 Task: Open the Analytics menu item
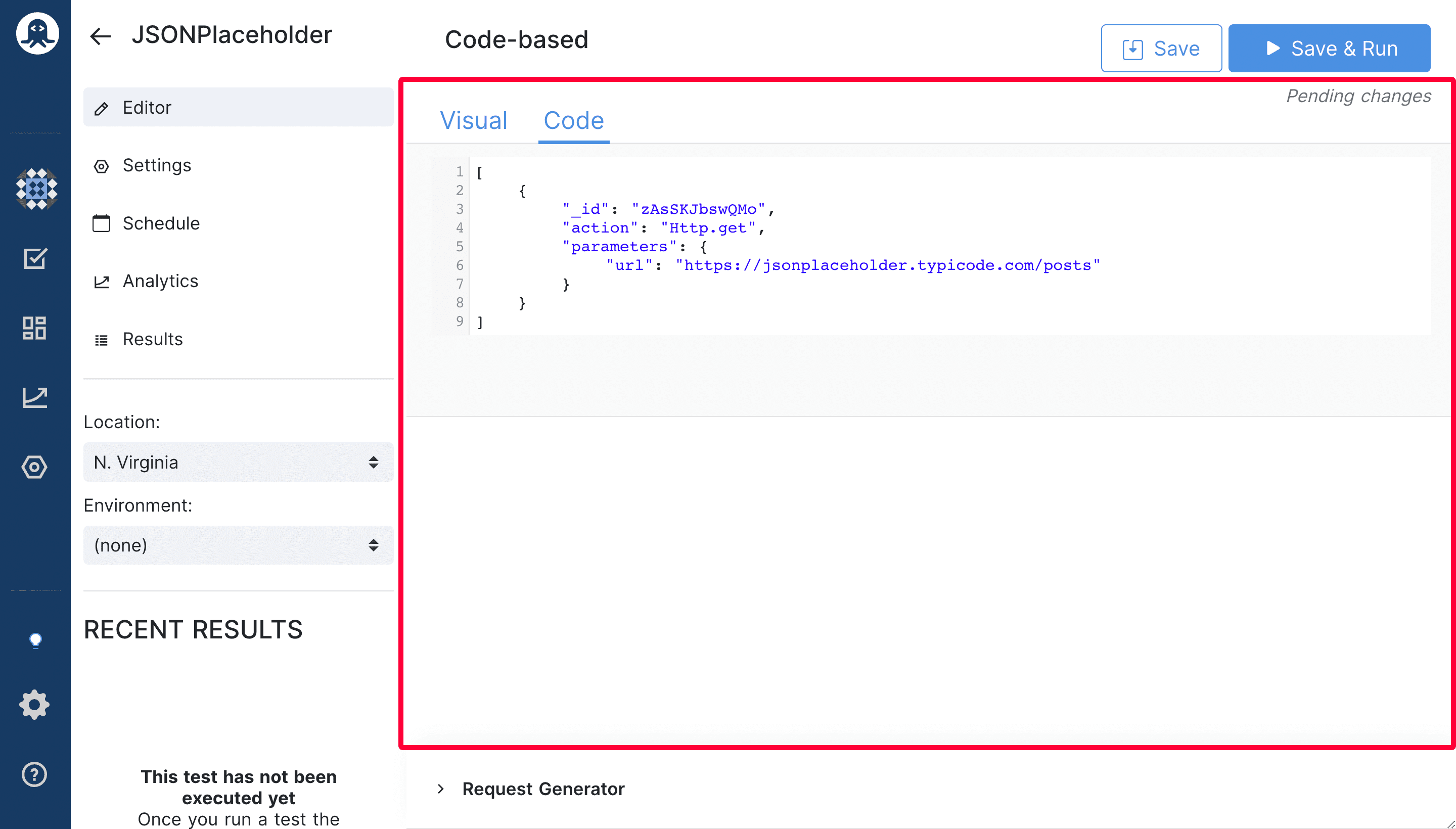[238, 281]
